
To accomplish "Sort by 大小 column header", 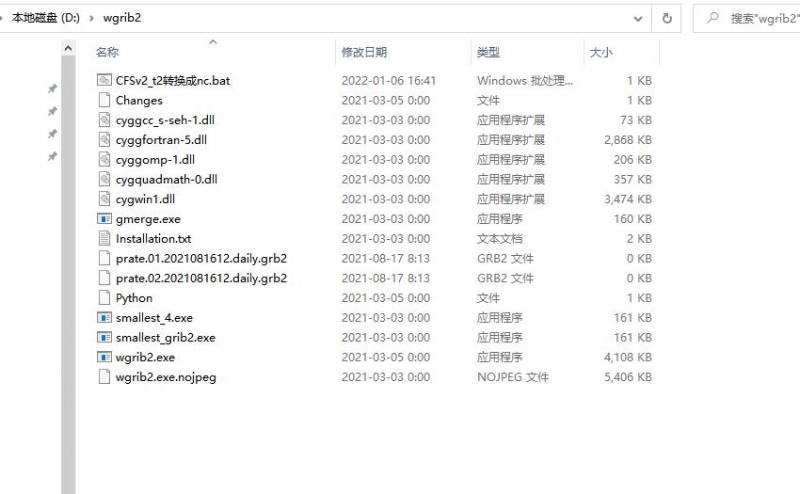I will click(x=601, y=52).
